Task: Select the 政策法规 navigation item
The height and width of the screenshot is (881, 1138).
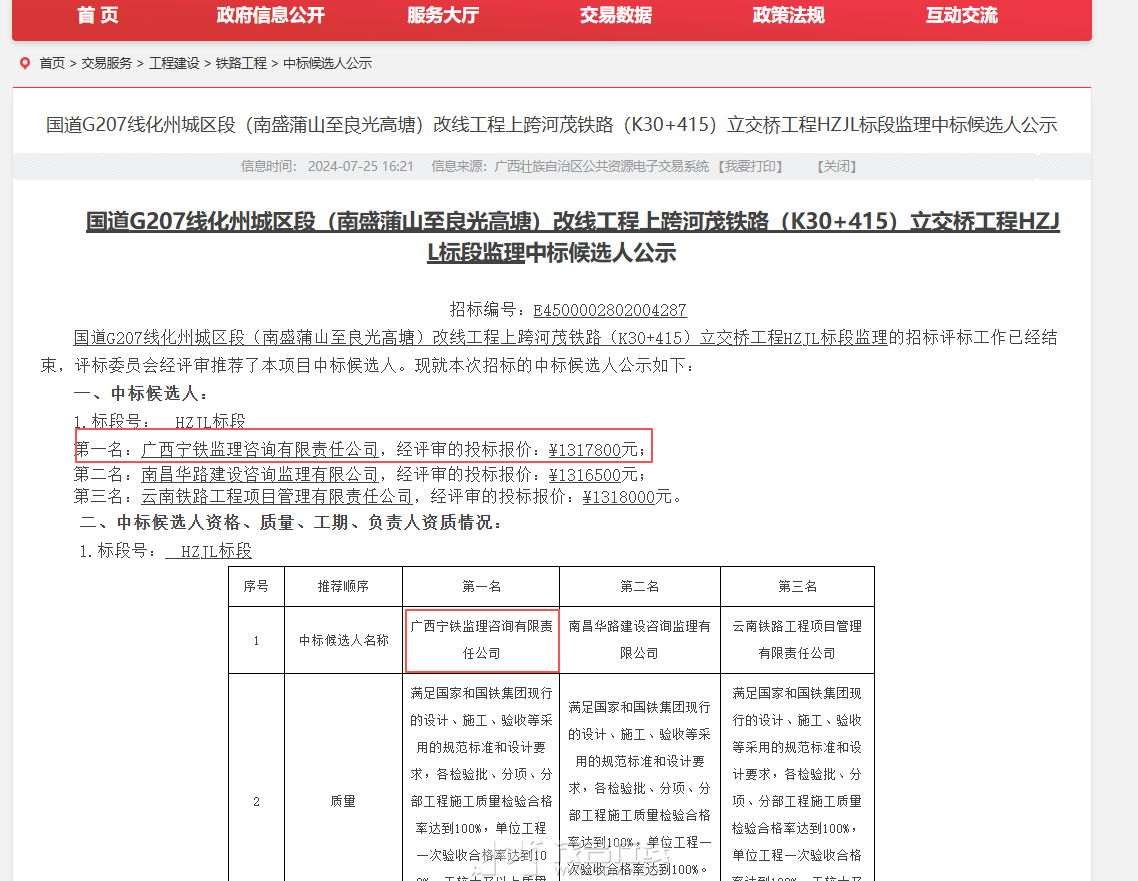Action: [788, 15]
